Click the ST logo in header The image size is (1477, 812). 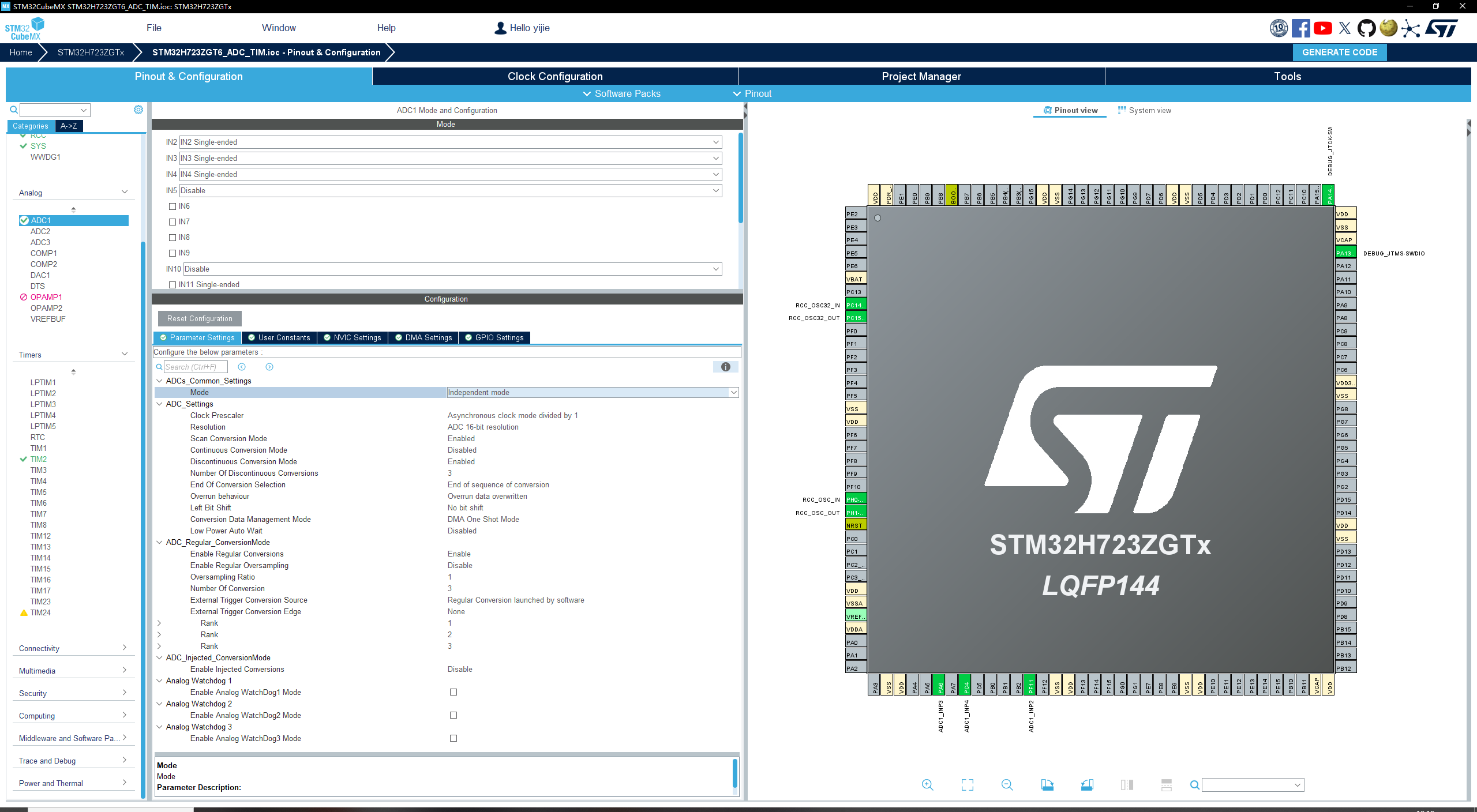pos(1441,28)
